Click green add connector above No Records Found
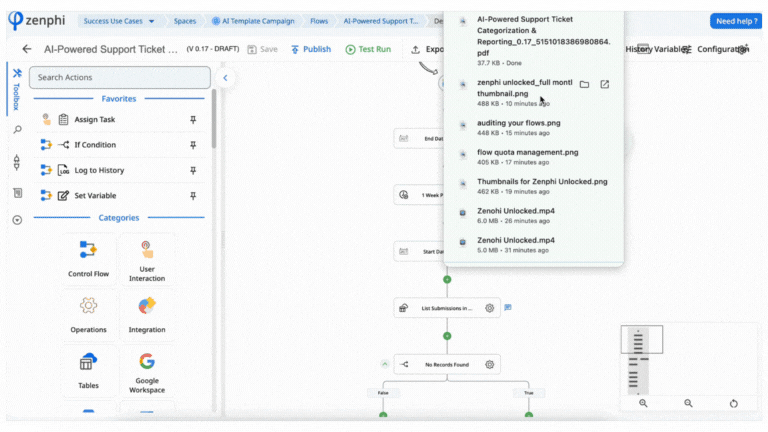 click(447, 336)
